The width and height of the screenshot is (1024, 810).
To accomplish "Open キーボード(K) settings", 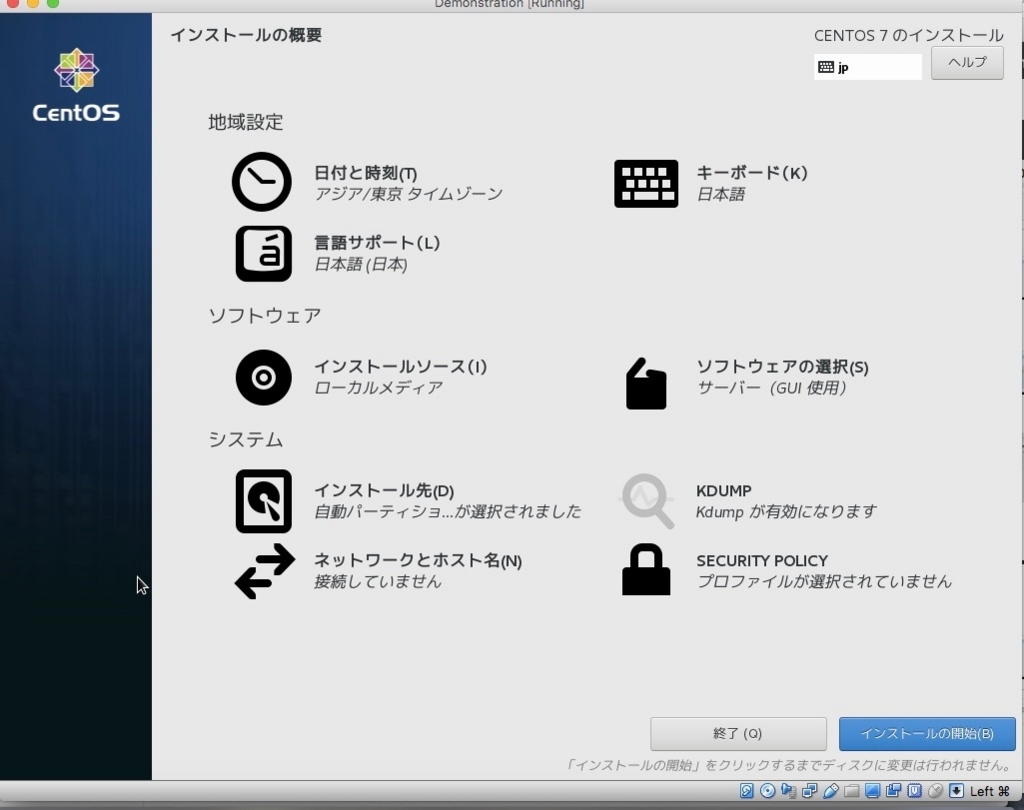I will click(x=752, y=173).
